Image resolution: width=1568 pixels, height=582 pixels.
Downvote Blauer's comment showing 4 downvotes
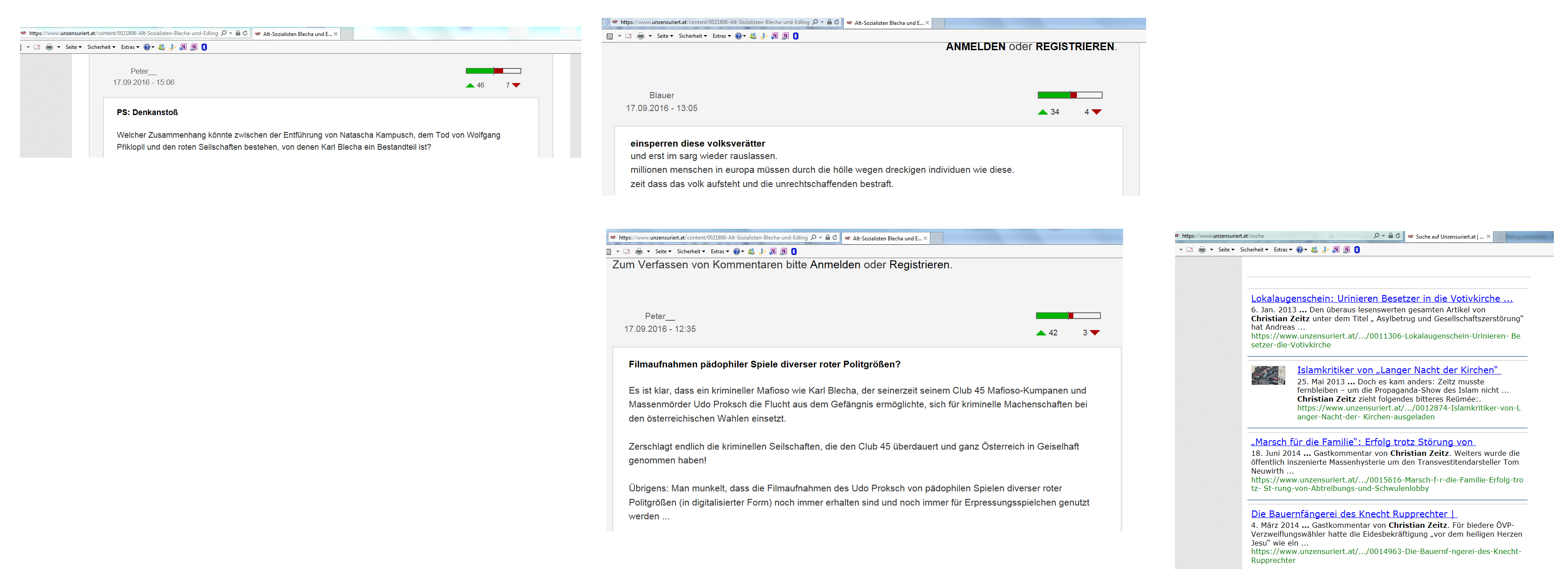[1097, 112]
